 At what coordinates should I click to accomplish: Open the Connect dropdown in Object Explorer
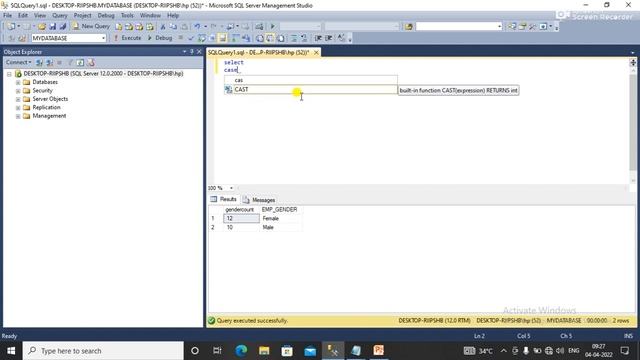point(18,62)
